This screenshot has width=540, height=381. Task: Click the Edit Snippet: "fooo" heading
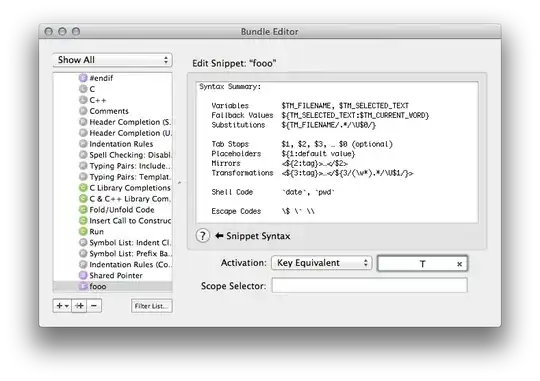tap(234, 63)
